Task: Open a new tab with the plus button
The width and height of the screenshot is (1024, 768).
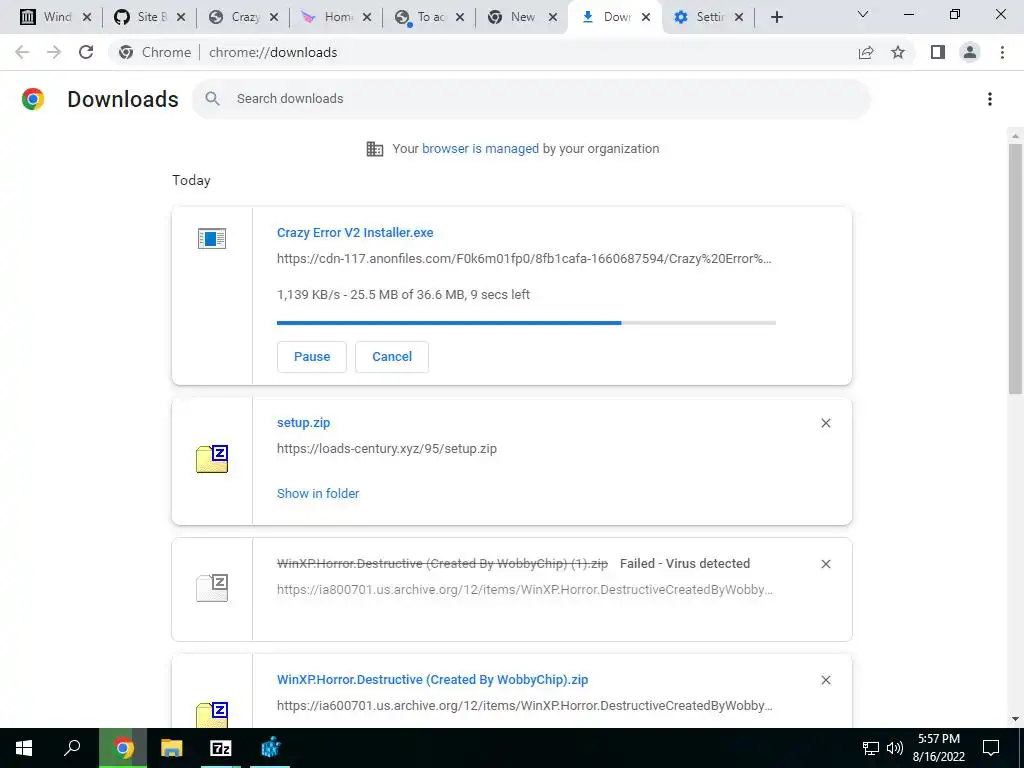Action: pyautogui.click(x=776, y=18)
